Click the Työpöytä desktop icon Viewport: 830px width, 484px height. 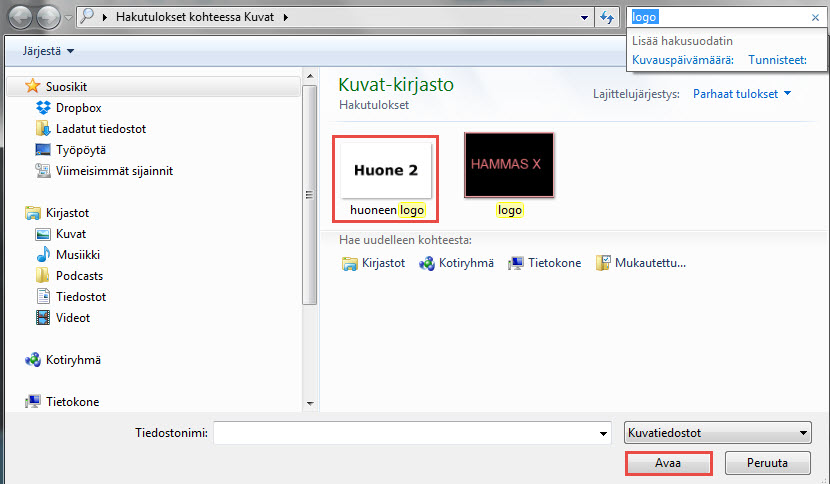43,150
